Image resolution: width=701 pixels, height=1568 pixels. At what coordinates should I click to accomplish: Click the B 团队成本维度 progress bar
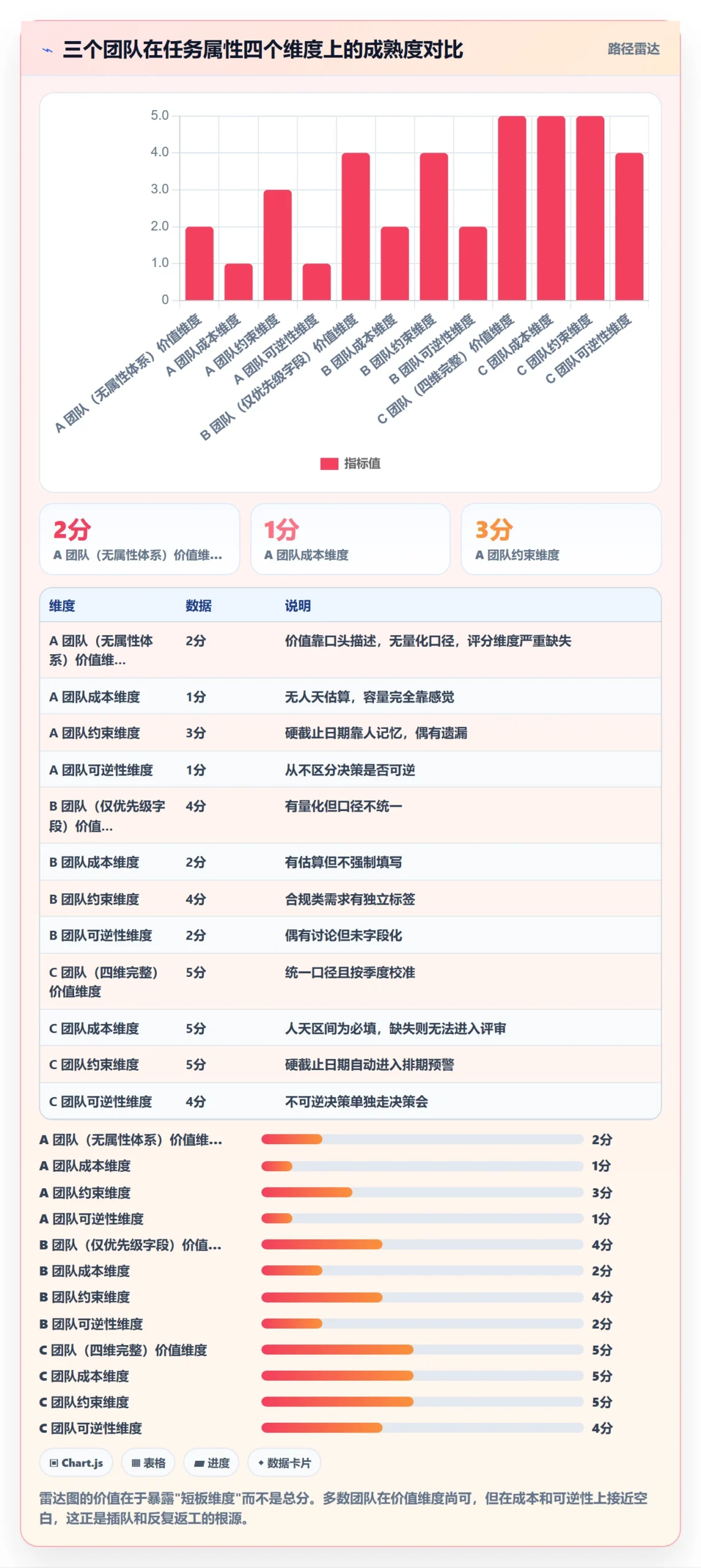click(422, 1271)
